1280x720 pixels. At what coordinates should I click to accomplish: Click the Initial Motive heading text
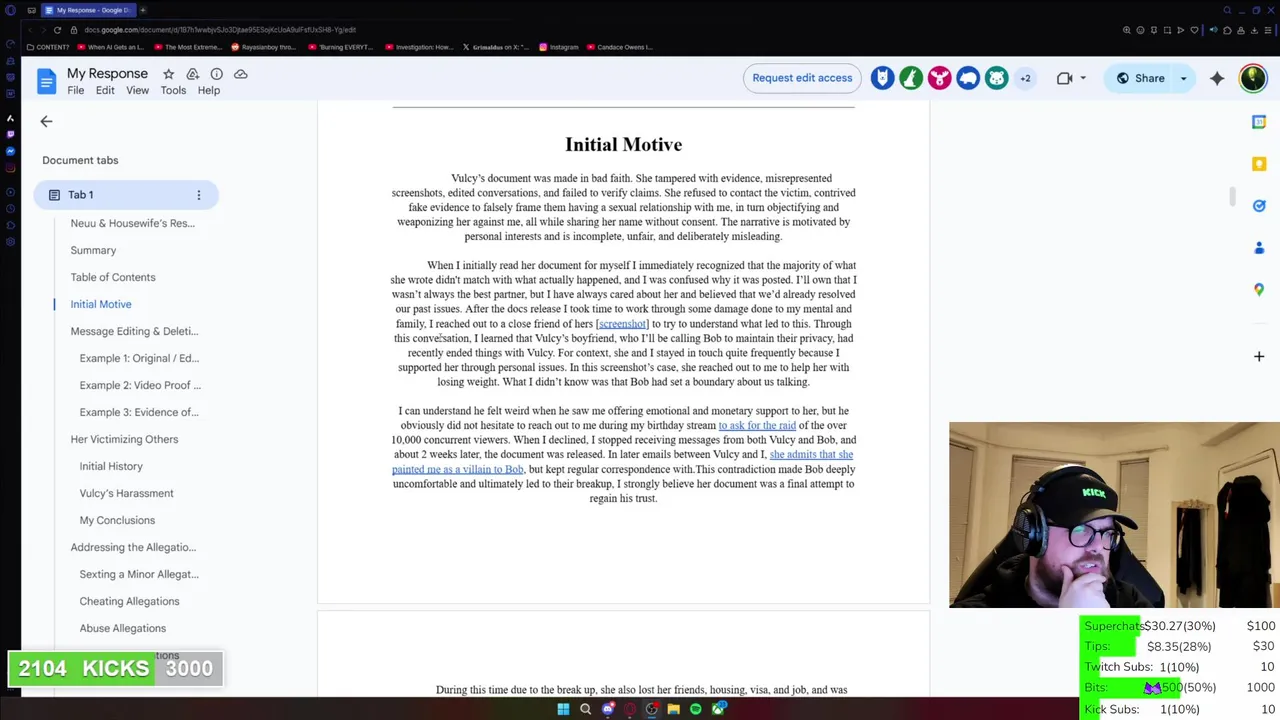623,145
